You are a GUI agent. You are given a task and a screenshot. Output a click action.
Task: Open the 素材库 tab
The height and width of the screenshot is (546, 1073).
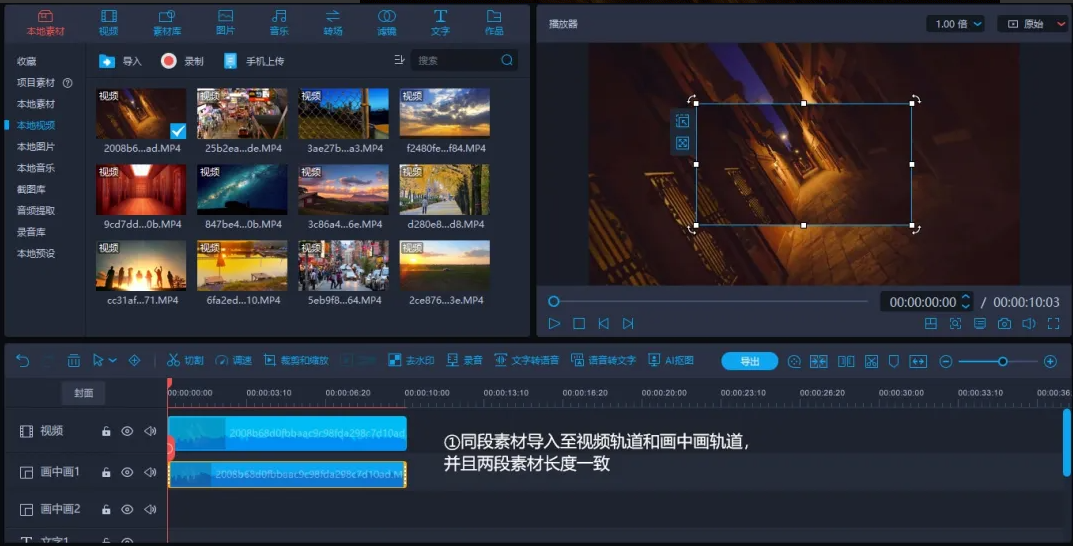point(167,23)
